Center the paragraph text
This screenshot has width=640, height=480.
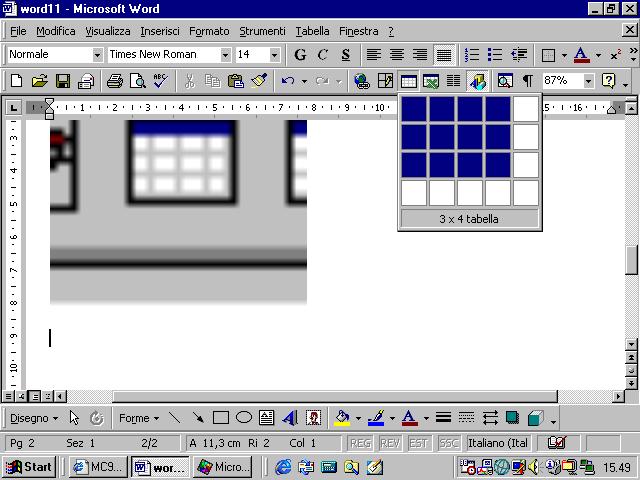pyautogui.click(x=397, y=54)
